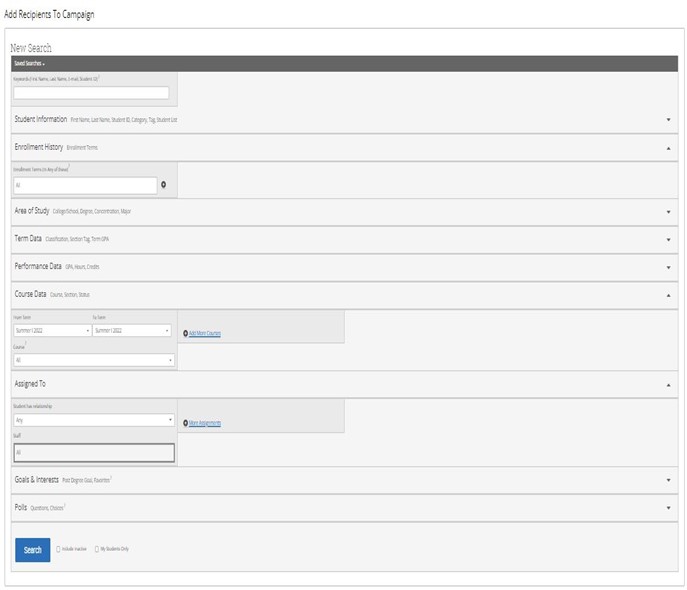Open the Saved Searches menu
This screenshot has height=590, width=687.
point(28,63)
